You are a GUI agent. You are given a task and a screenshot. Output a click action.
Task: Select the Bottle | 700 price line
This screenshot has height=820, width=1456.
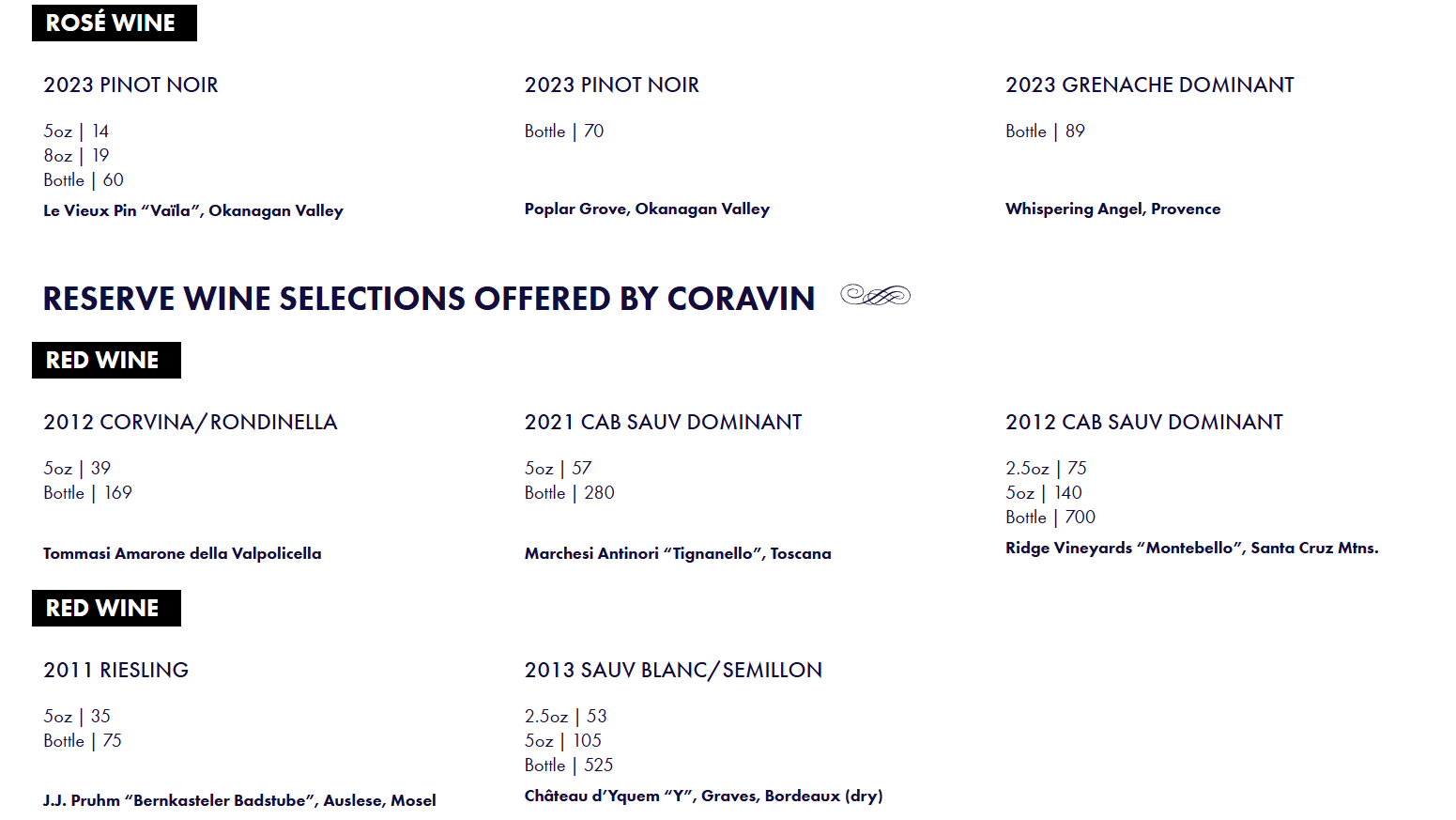click(x=1050, y=518)
